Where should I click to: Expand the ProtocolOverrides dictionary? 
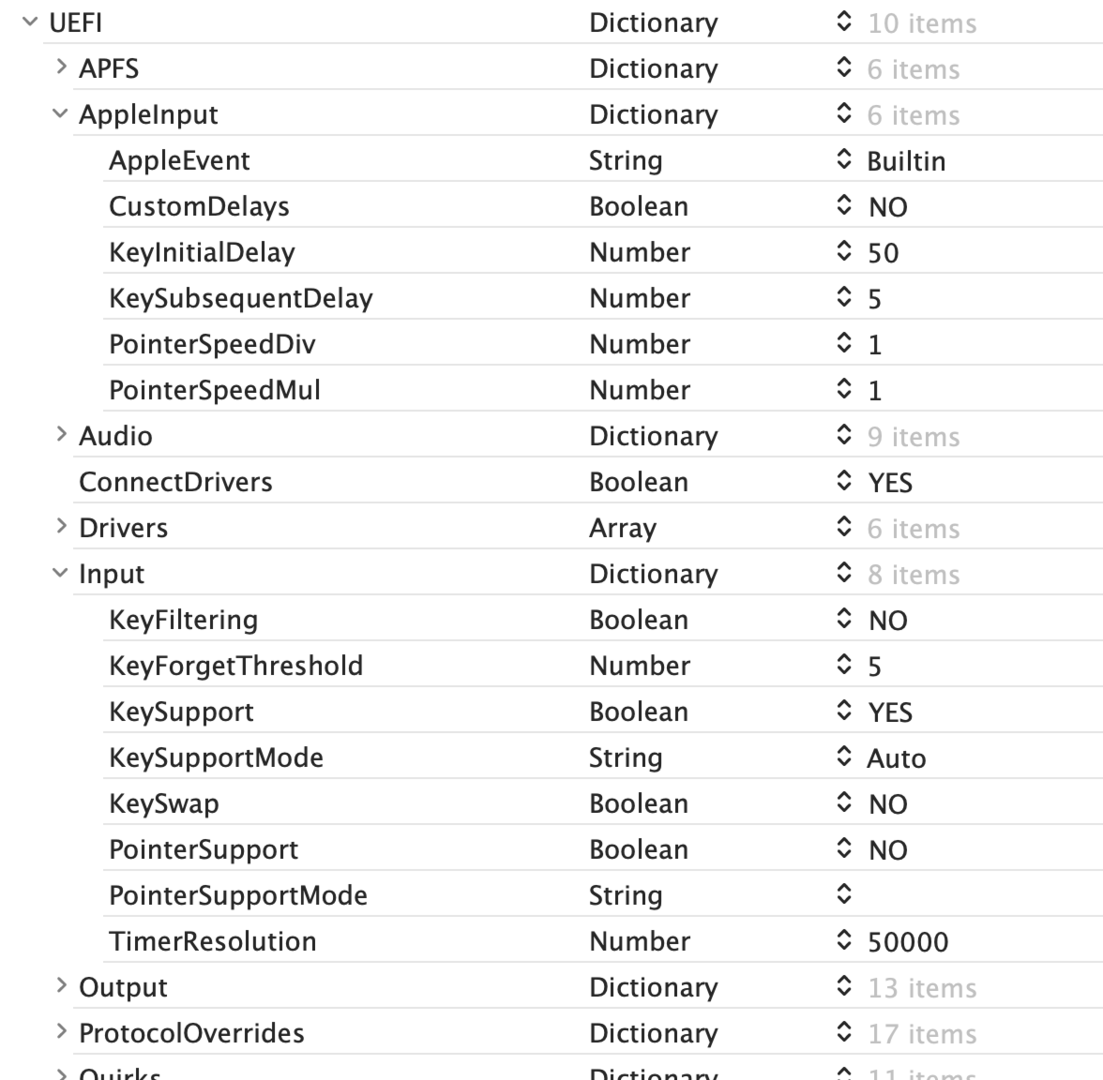coord(61,1034)
